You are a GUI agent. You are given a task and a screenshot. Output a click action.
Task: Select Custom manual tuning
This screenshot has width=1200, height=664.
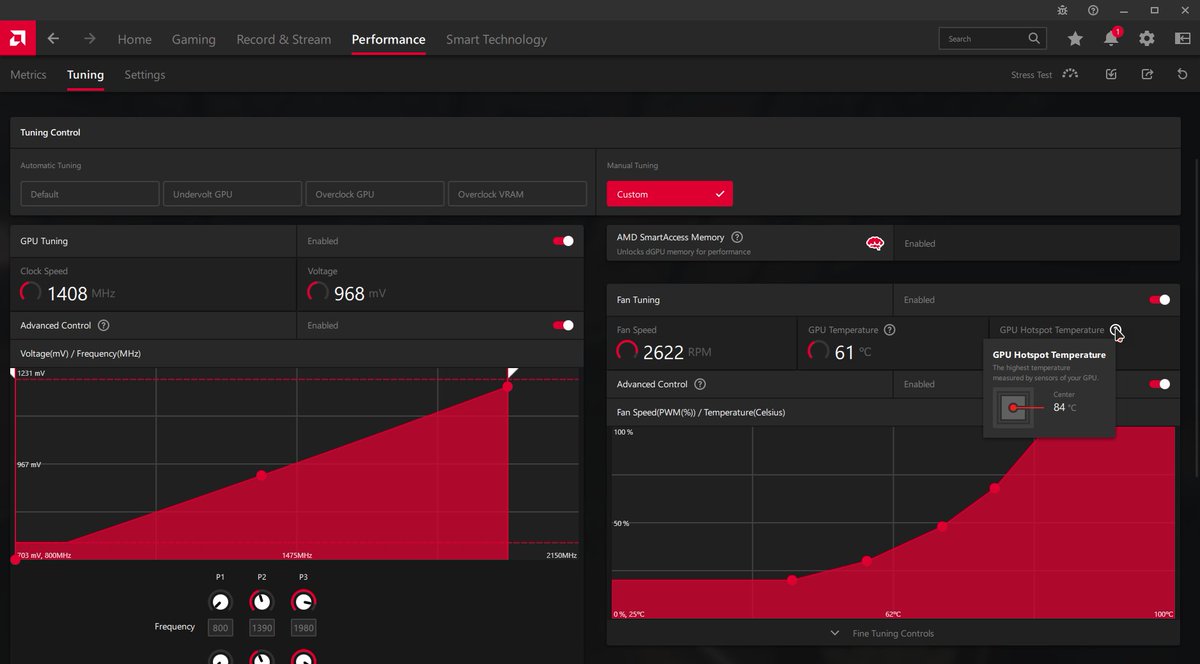670,194
